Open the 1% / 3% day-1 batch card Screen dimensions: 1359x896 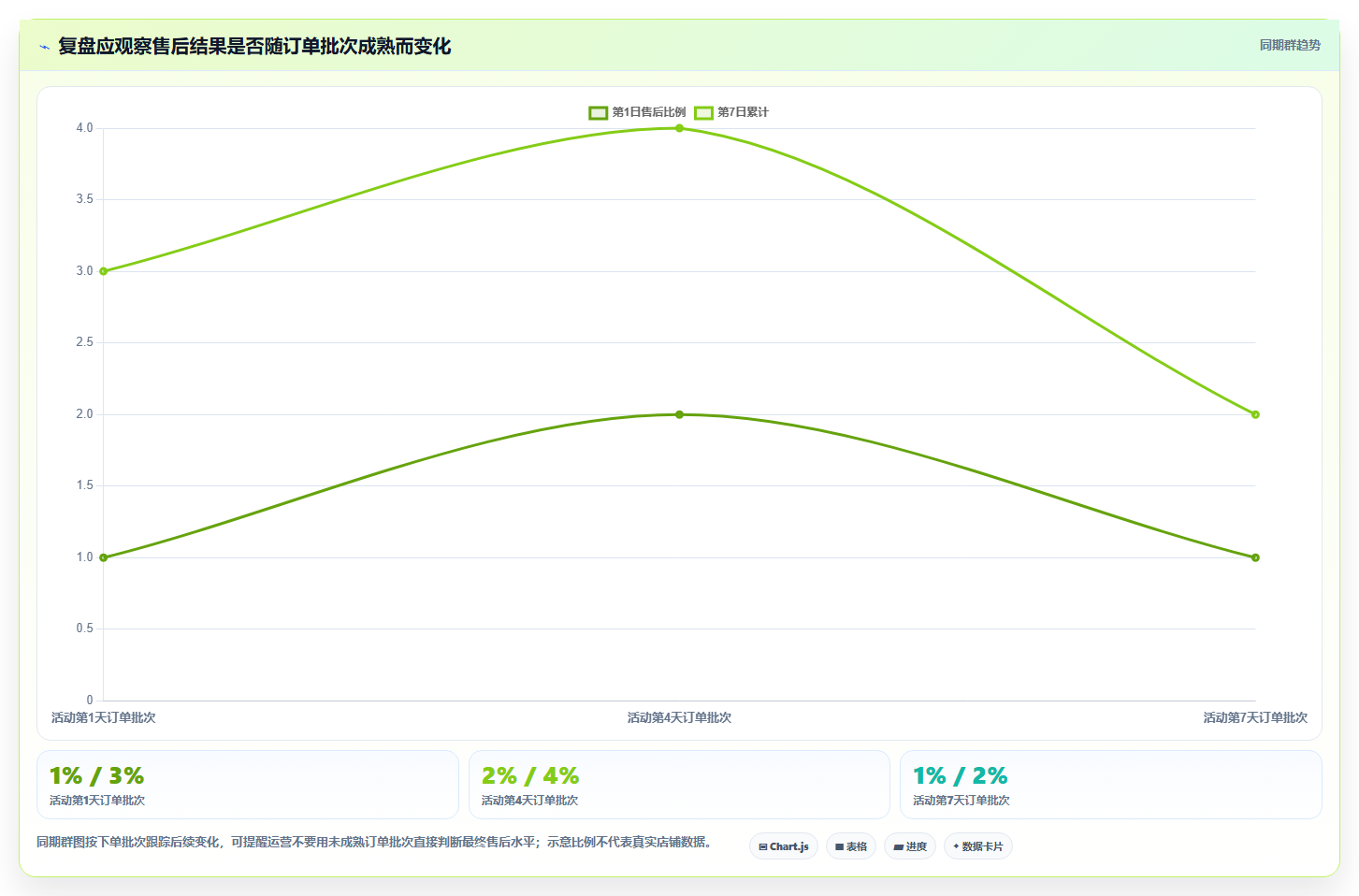[x=248, y=785]
